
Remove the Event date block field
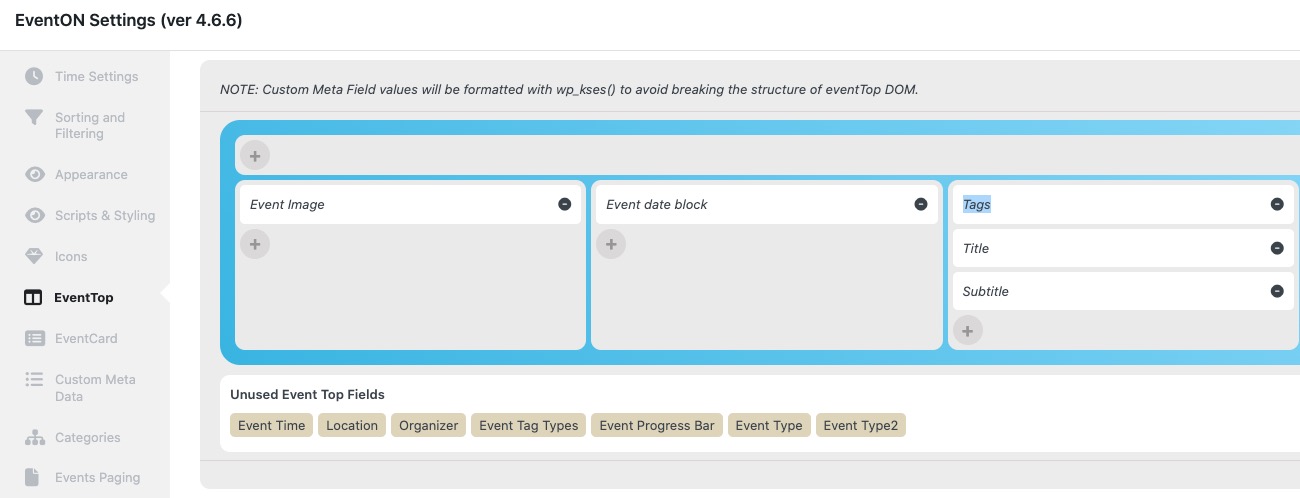tap(921, 204)
